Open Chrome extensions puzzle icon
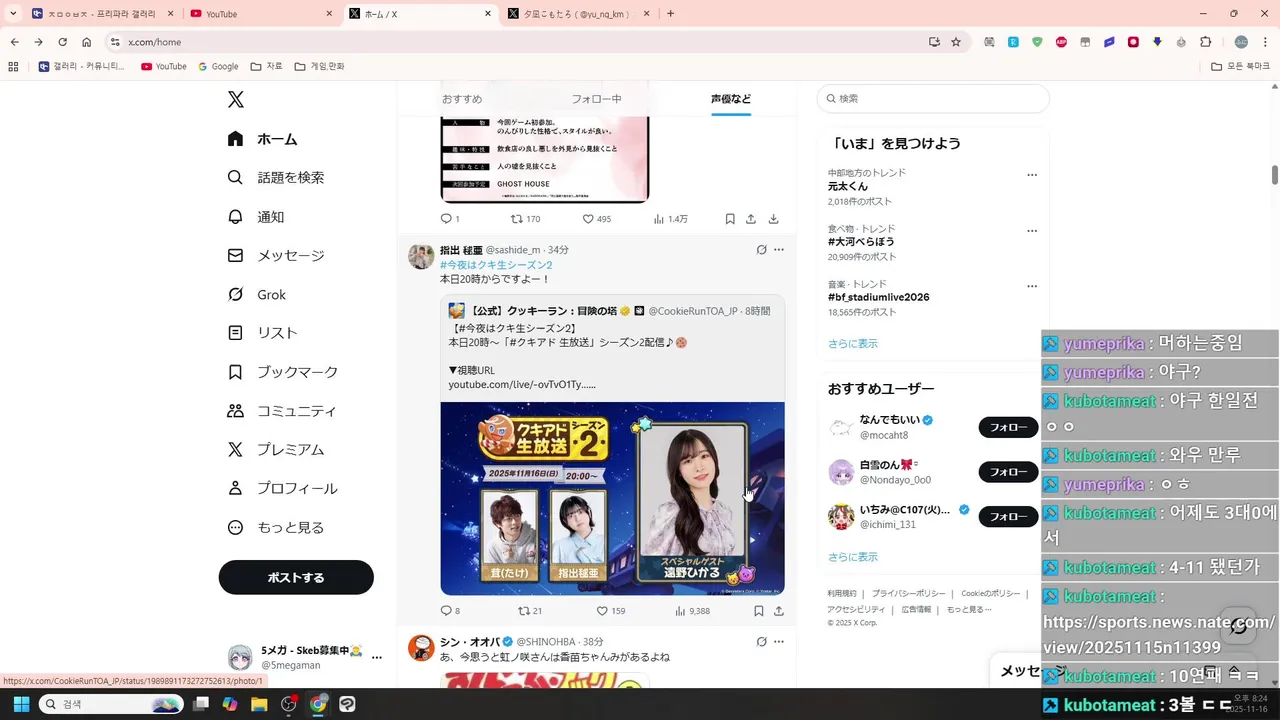This screenshot has width=1280, height=720. click(x=1205, y=42)
